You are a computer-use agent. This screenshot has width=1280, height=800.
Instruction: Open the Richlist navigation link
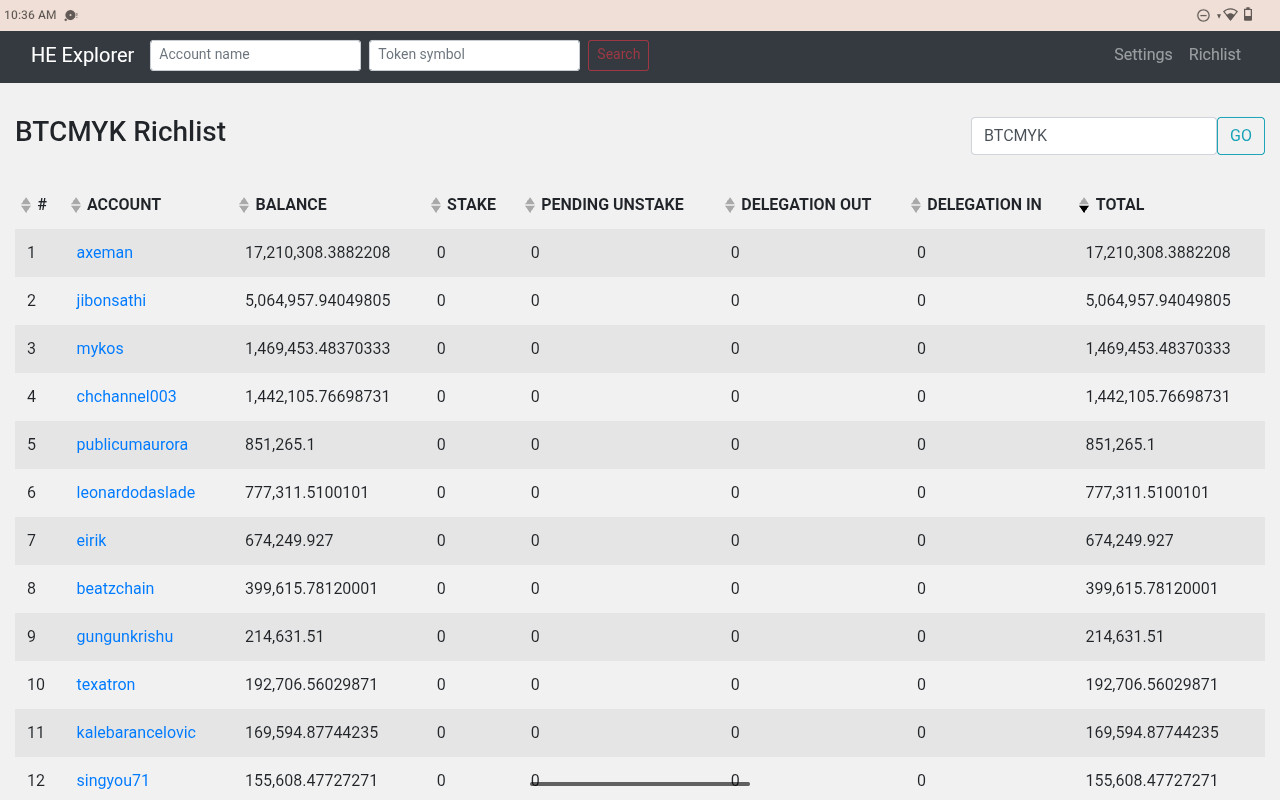tap(1214, 55)
